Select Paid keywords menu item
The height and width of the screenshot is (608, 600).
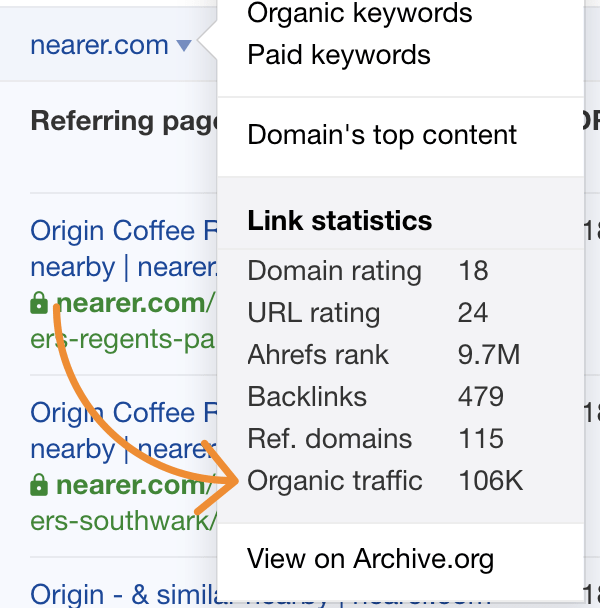(339, 55)
